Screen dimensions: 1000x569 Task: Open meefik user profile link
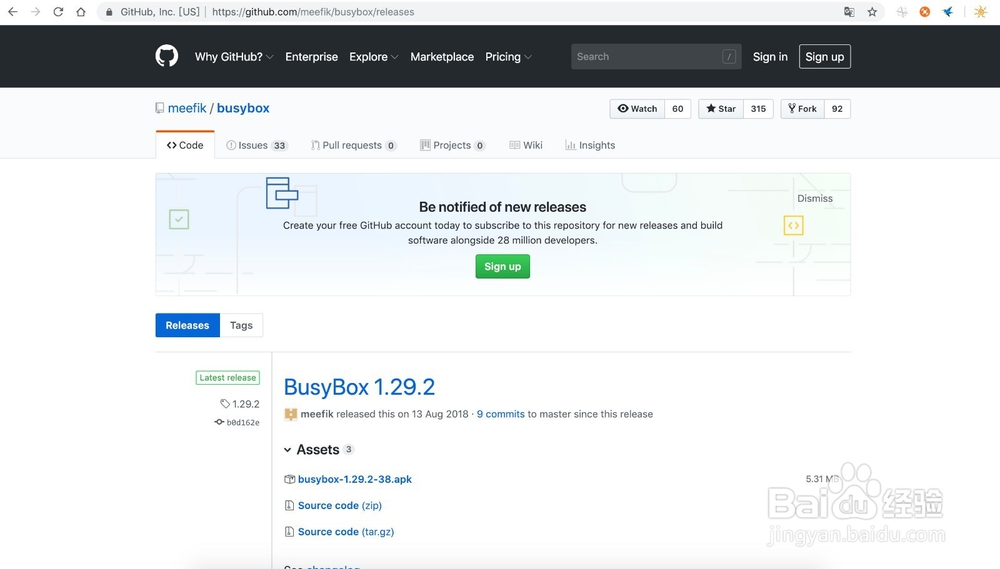point(187,108)
